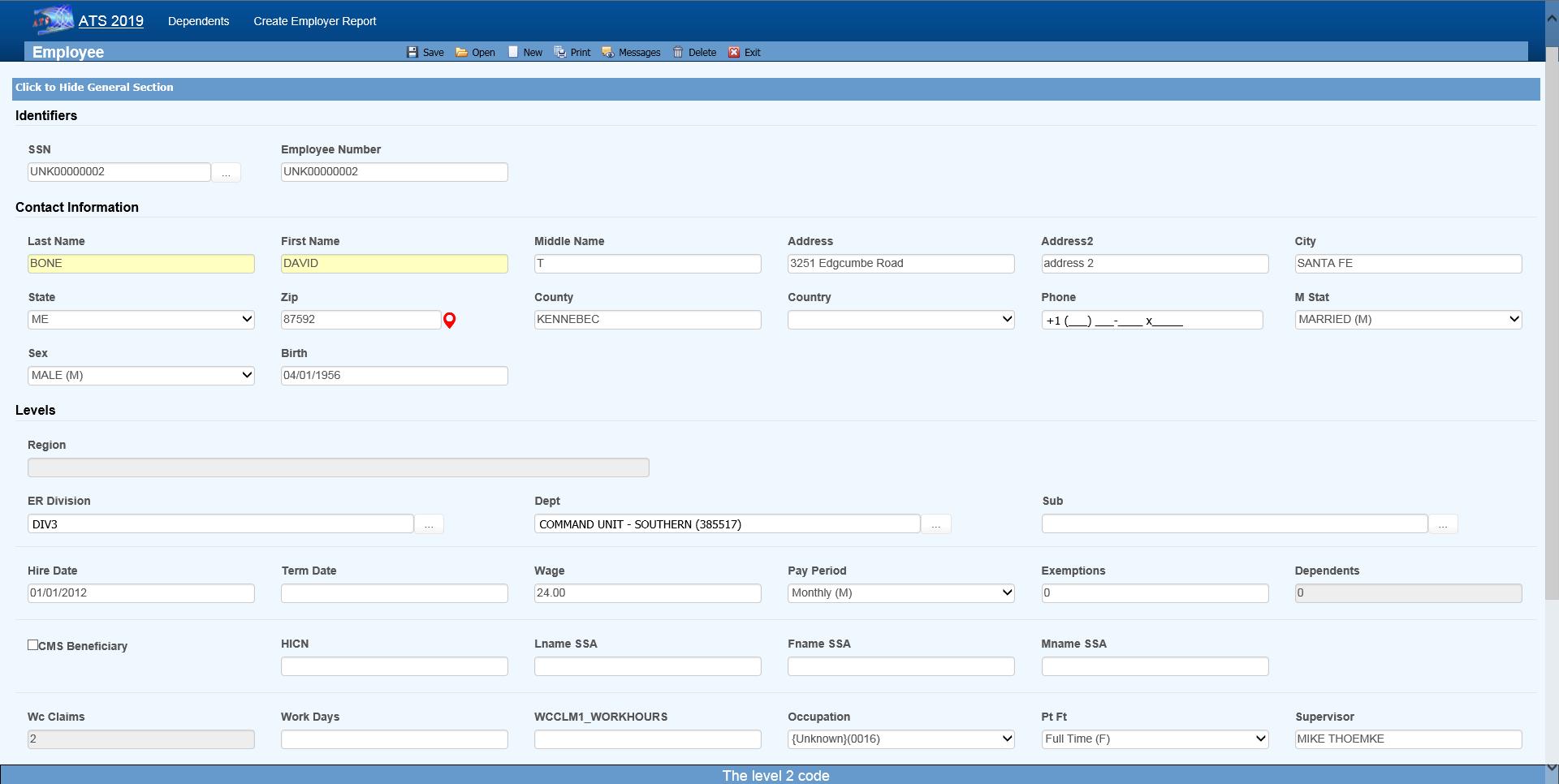
Task: Click the Print printer icon
Action: [560, 52]
